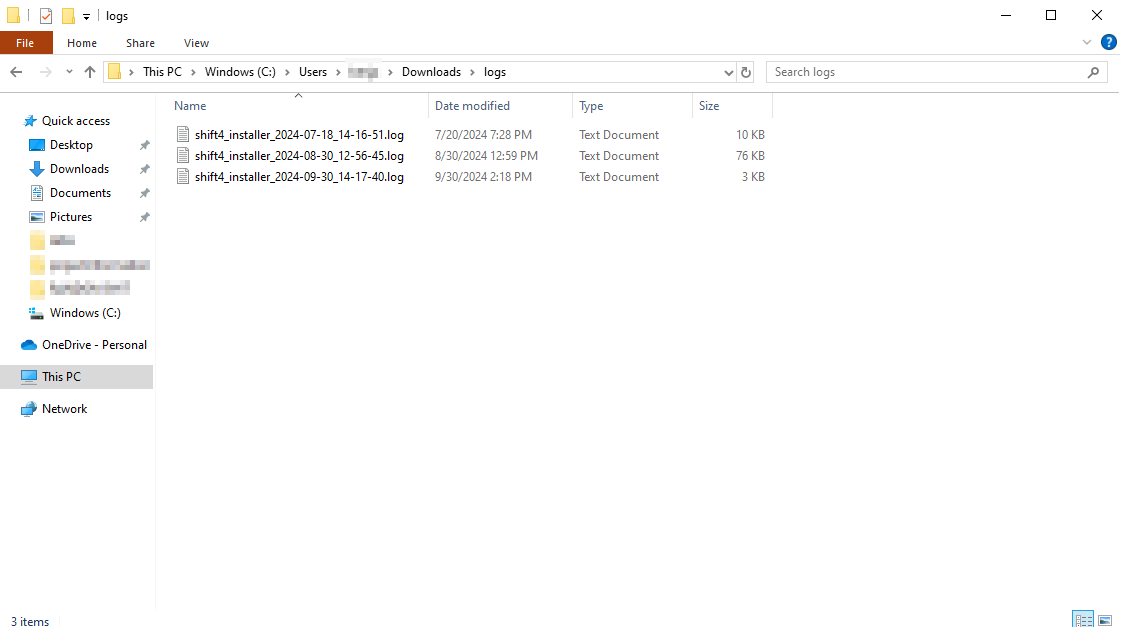Go up one folder level

[89, 72]
